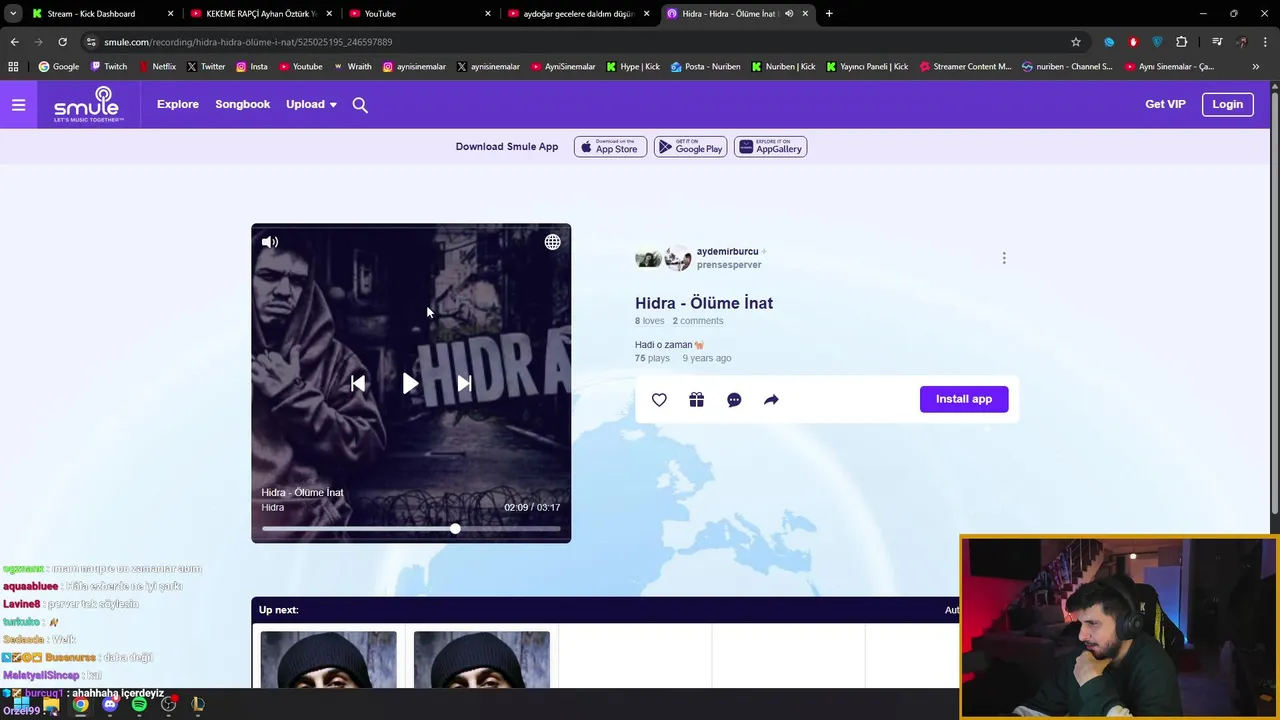Seek the playback progress bar
Image resolution: width=1280 pixels, height=720 pixels.
click(411, 529)
